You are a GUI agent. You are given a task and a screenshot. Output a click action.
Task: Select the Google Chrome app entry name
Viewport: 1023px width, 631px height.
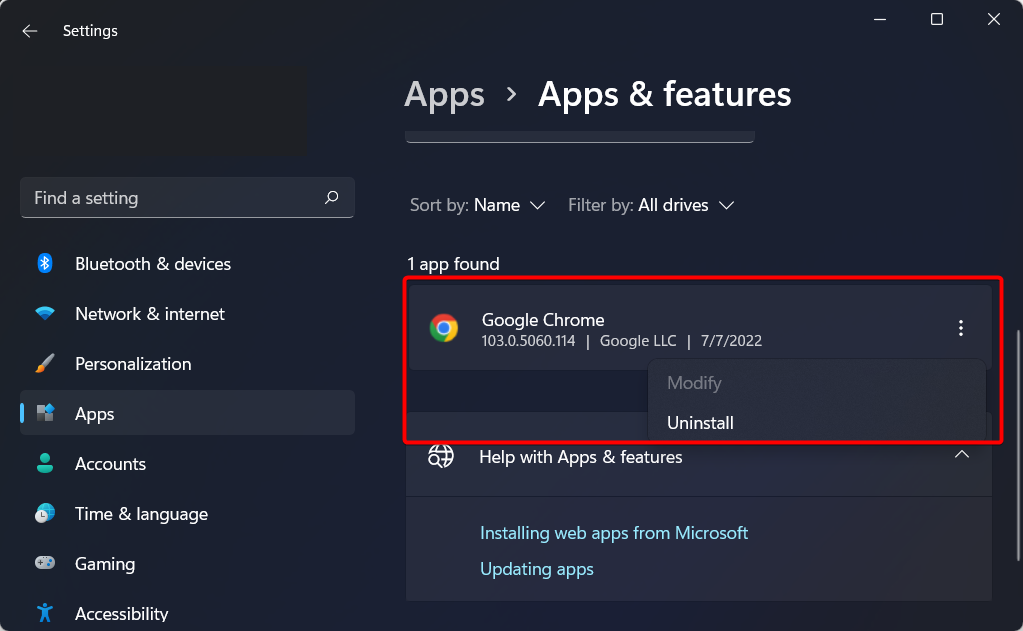(x=543, y=320)
